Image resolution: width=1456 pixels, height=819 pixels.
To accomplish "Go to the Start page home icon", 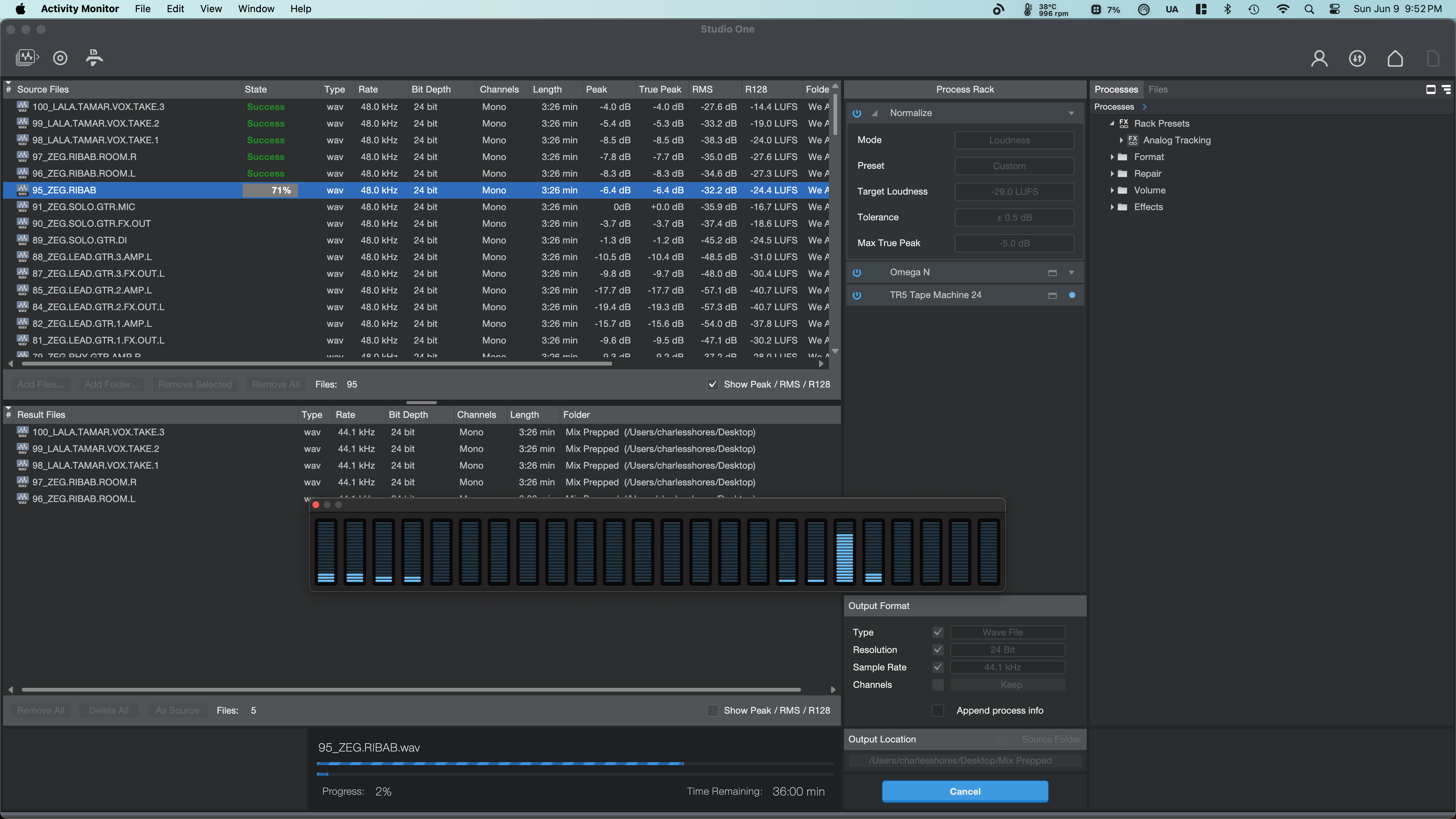I will 1395,58.
